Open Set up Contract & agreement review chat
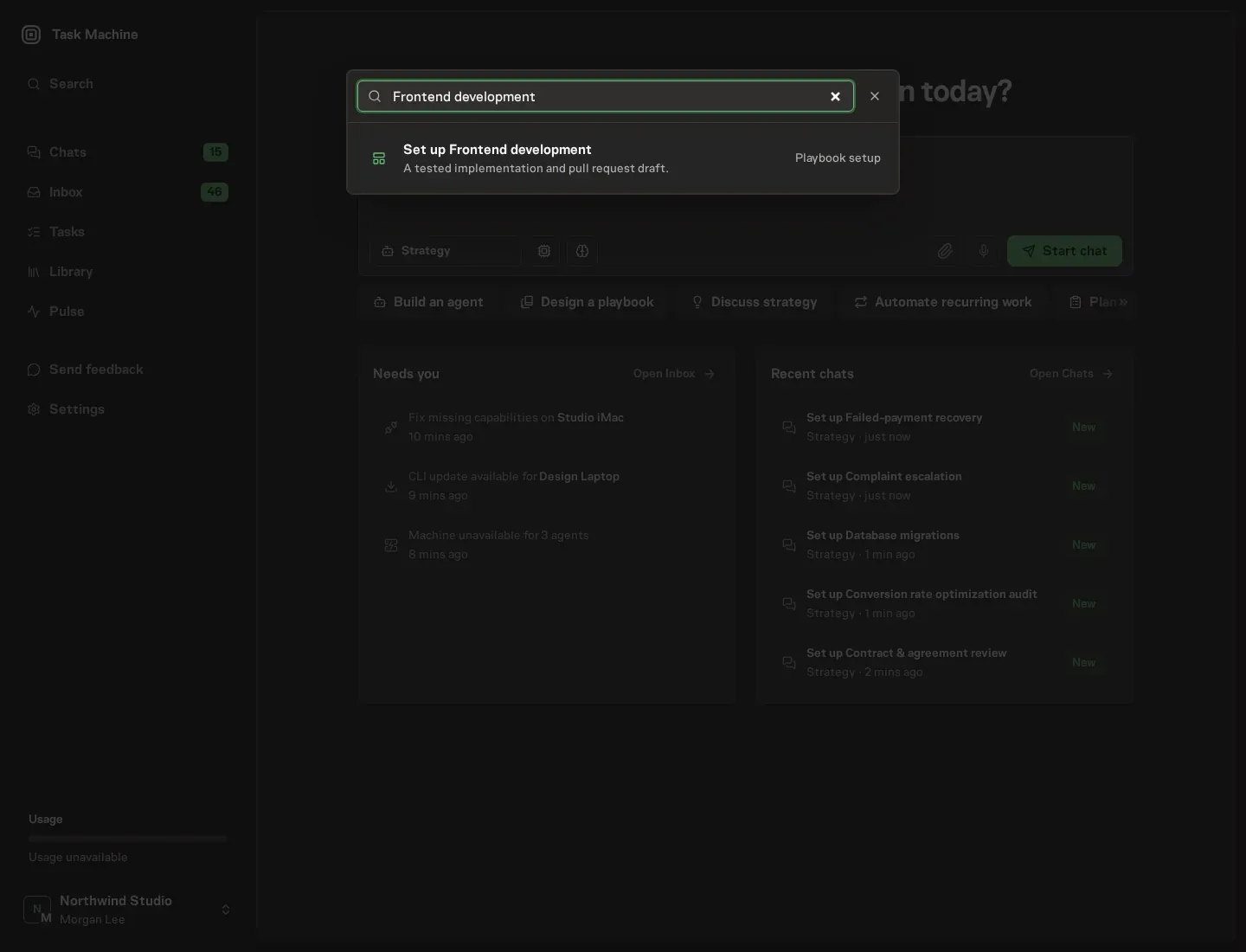 coord(945,662)
